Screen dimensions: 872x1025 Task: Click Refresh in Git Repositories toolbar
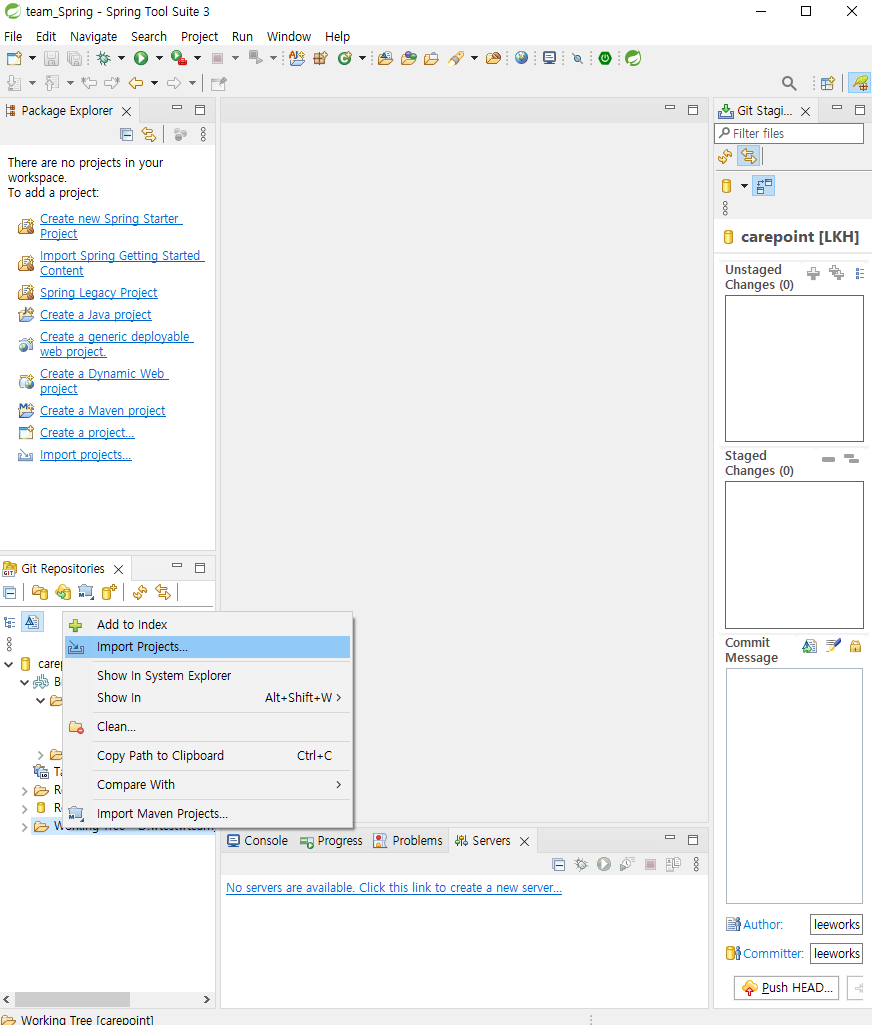(139, 592)
